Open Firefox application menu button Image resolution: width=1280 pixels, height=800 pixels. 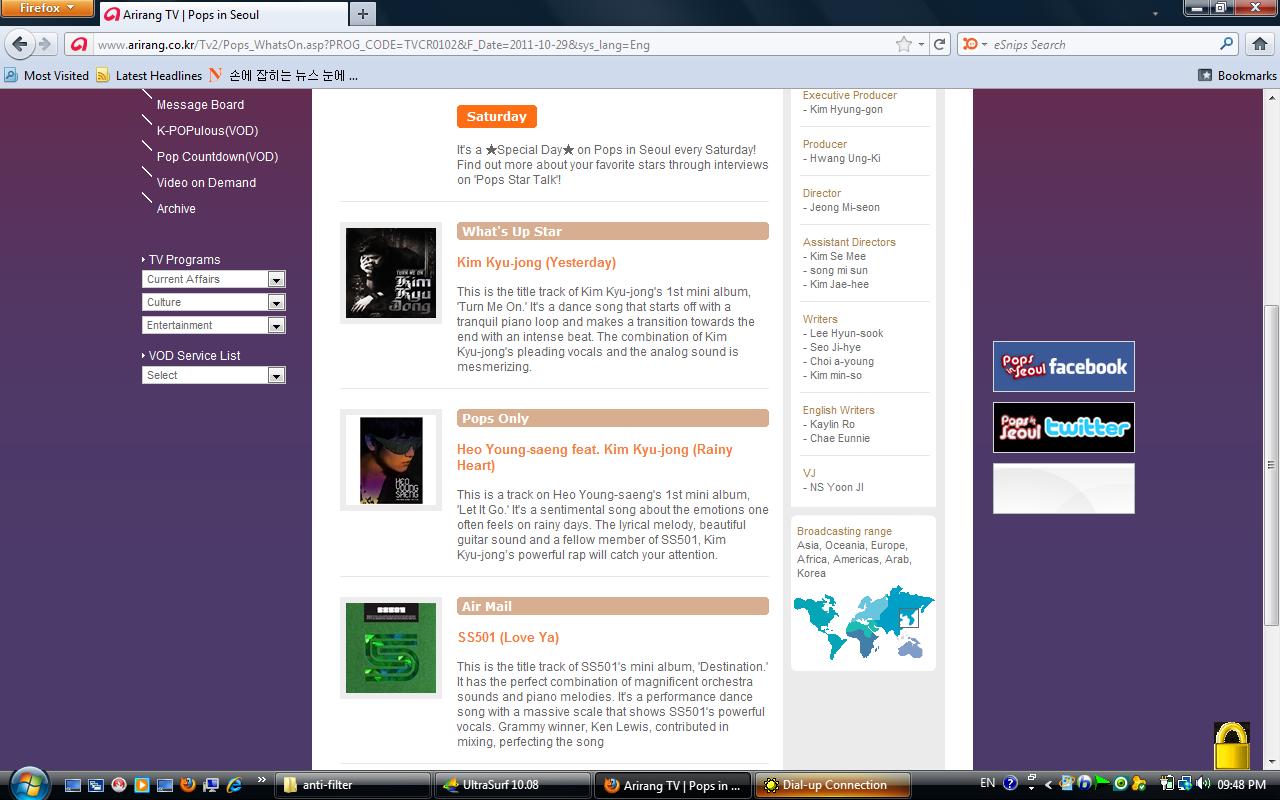click(x=47, y=9)
